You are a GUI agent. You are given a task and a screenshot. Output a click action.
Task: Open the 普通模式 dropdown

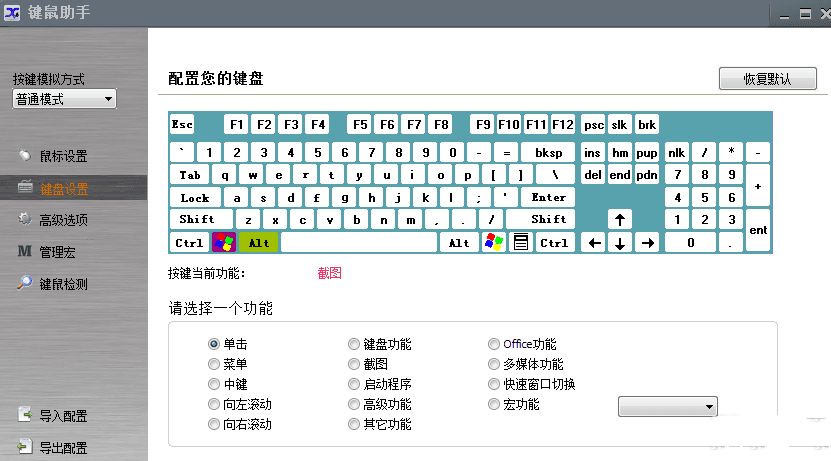click(x=64, y=99)
